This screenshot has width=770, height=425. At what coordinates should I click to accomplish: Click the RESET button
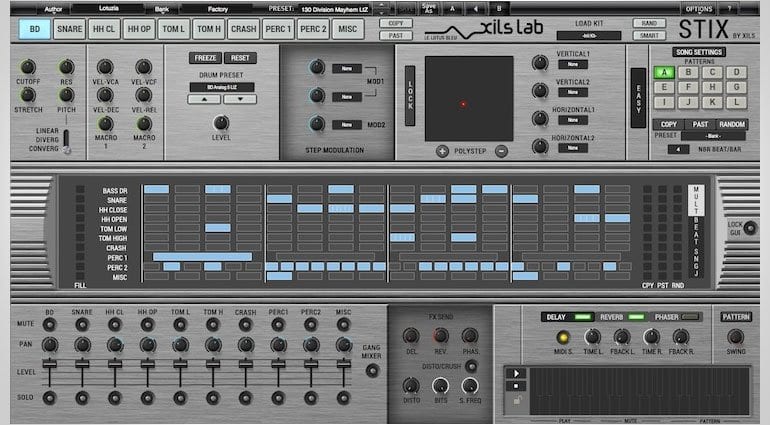tap(240, 58)
